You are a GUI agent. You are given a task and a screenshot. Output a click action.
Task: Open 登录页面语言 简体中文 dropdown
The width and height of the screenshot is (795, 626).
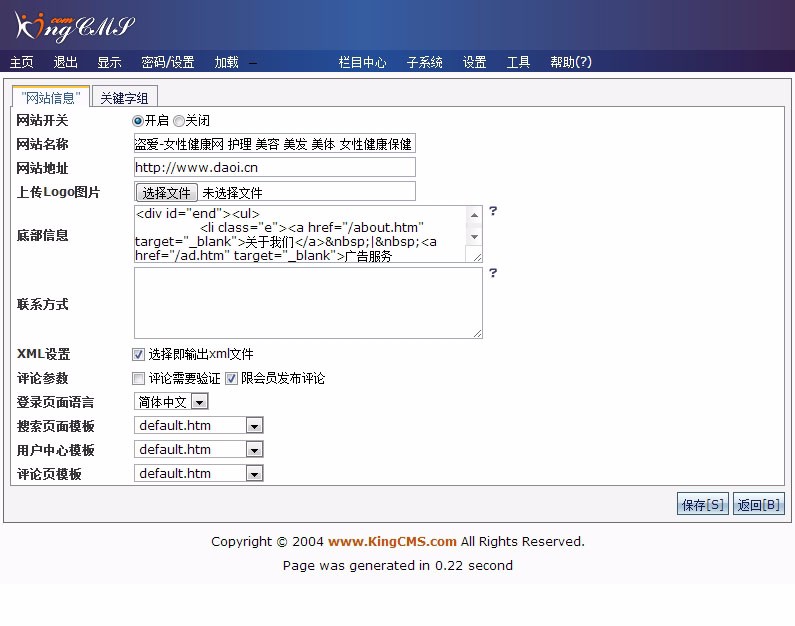pyautogui.click(x=171, y=401)
